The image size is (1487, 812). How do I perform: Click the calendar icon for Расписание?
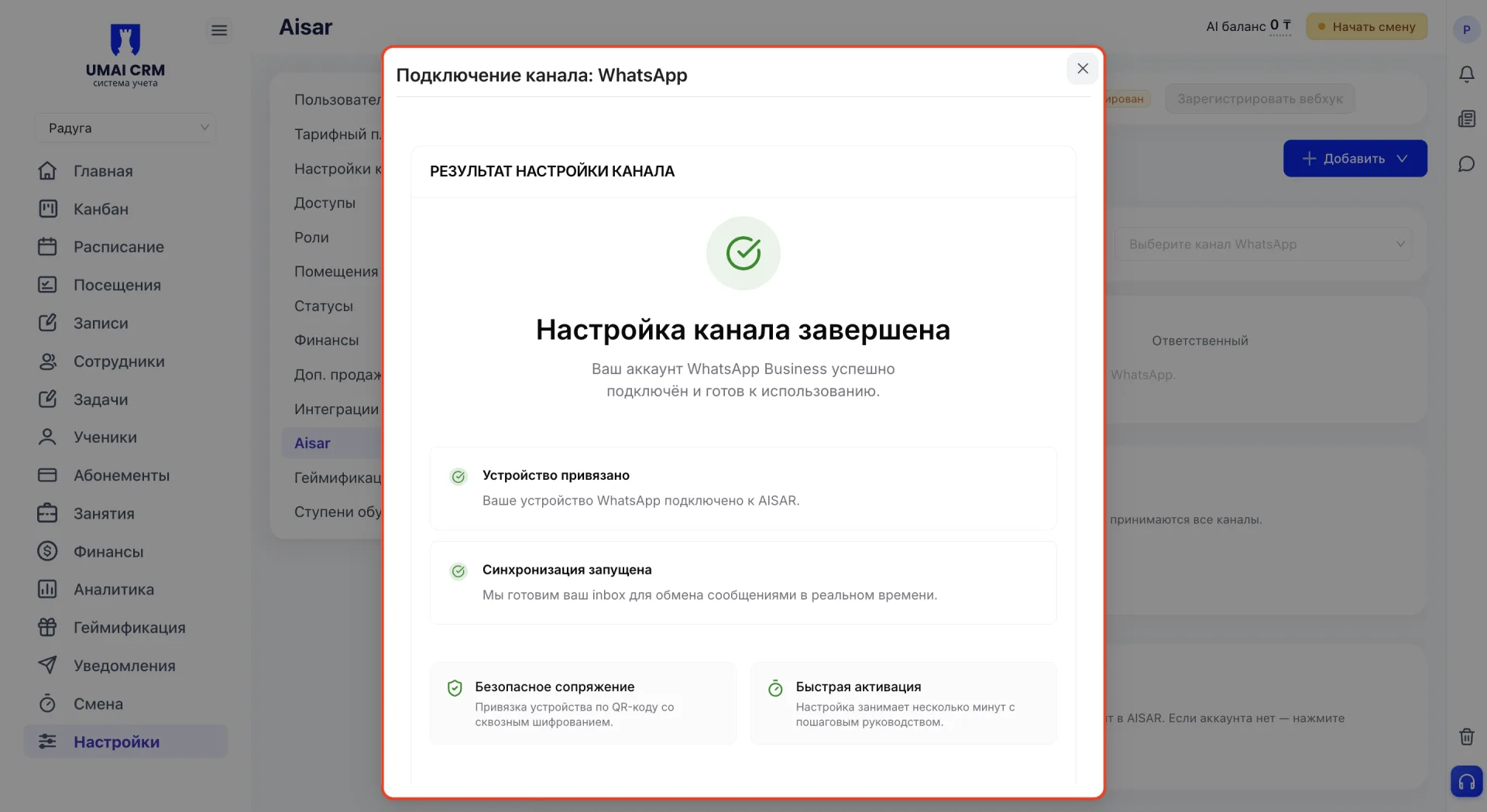47,246
